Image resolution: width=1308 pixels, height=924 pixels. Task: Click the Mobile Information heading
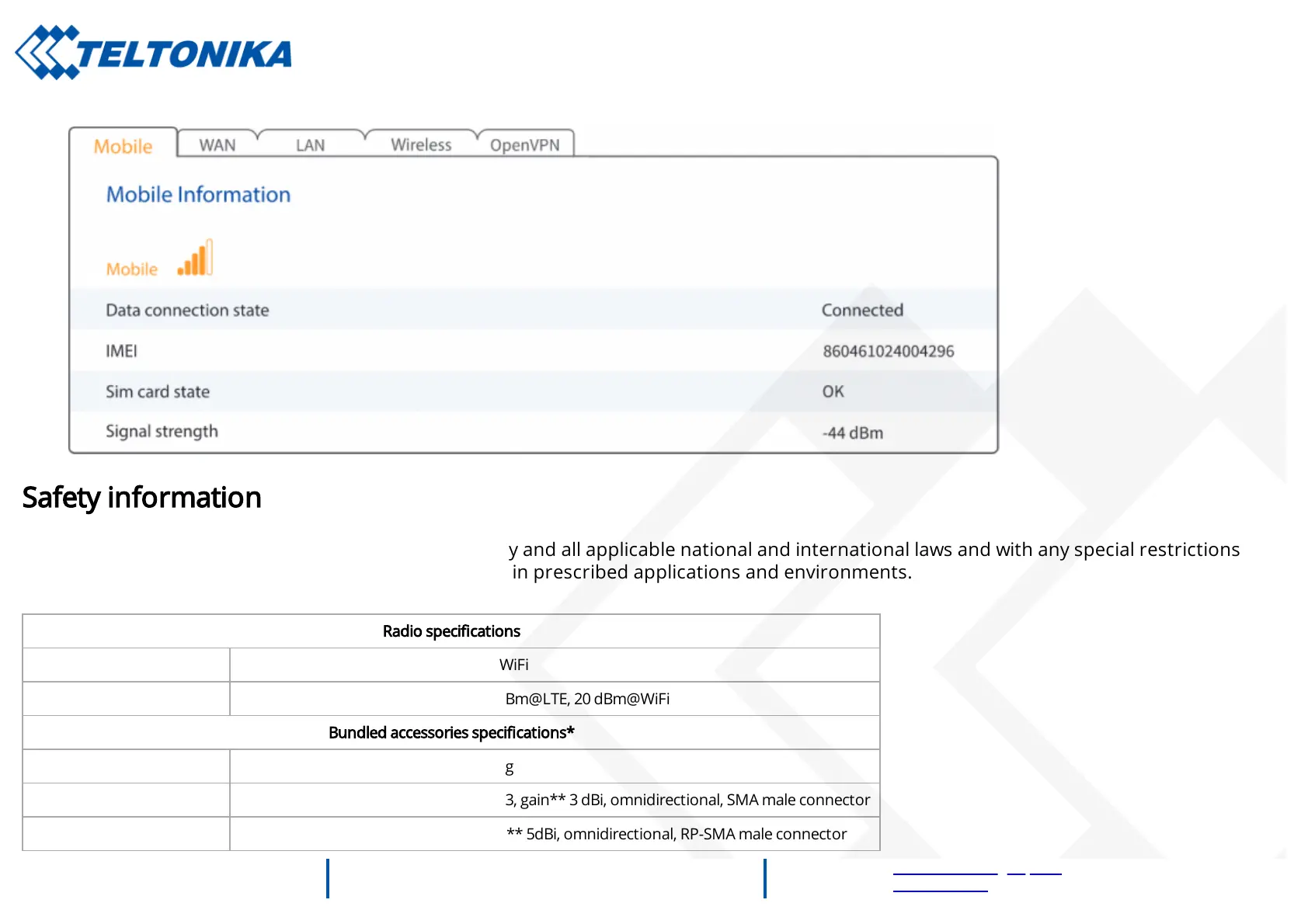198,194
